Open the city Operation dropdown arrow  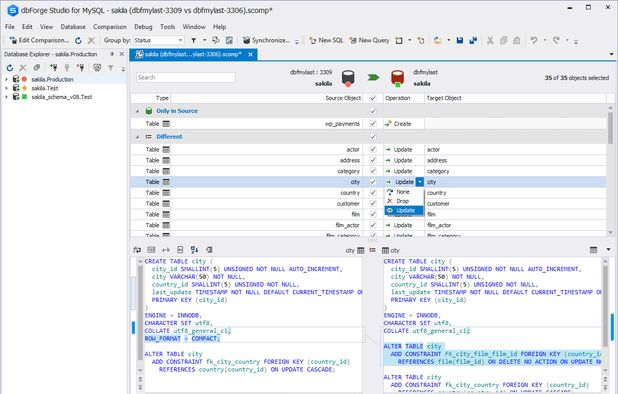coord(420,182)
